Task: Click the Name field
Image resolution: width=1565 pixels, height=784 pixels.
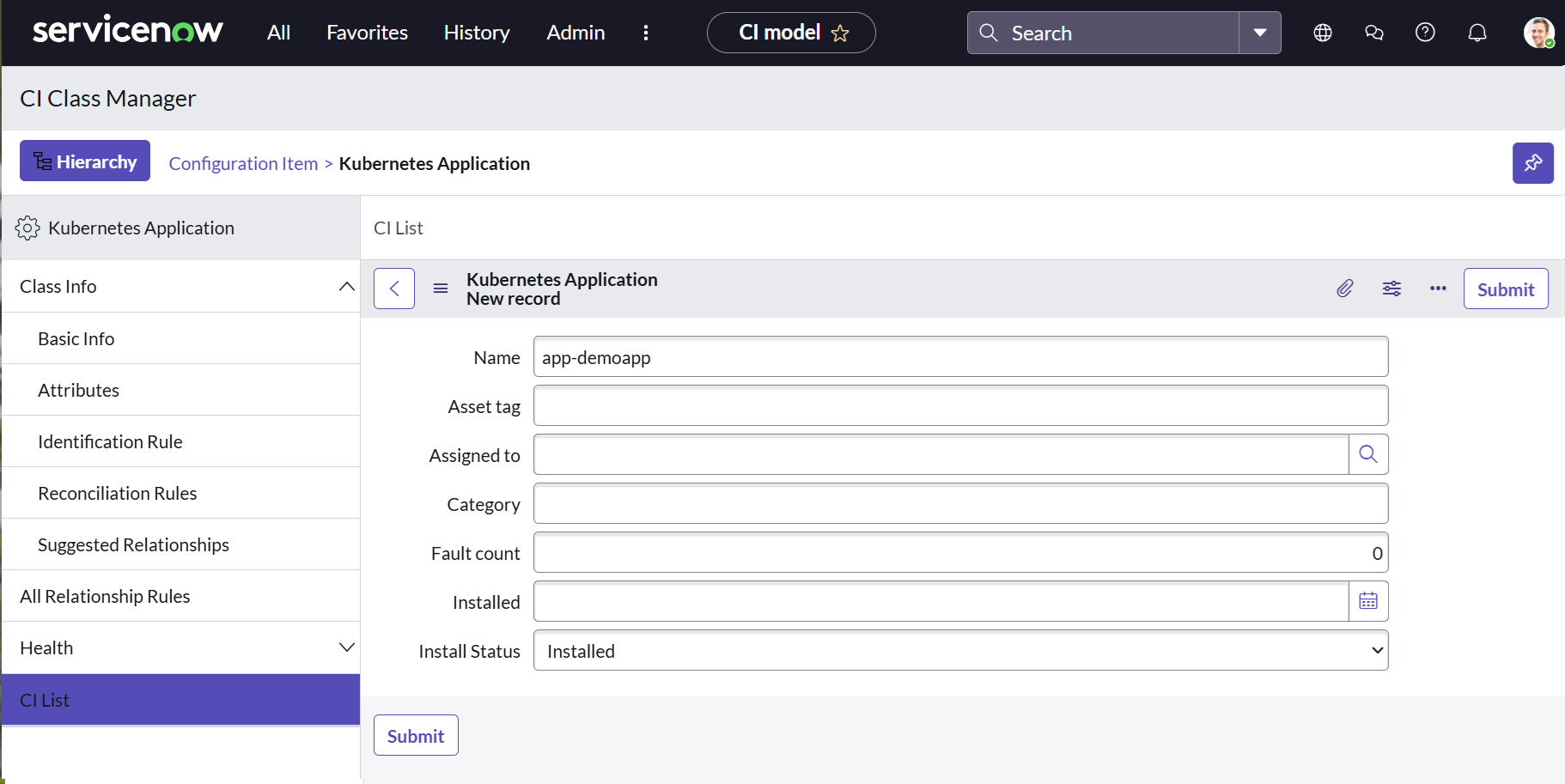Action: (x=960, y=356)
